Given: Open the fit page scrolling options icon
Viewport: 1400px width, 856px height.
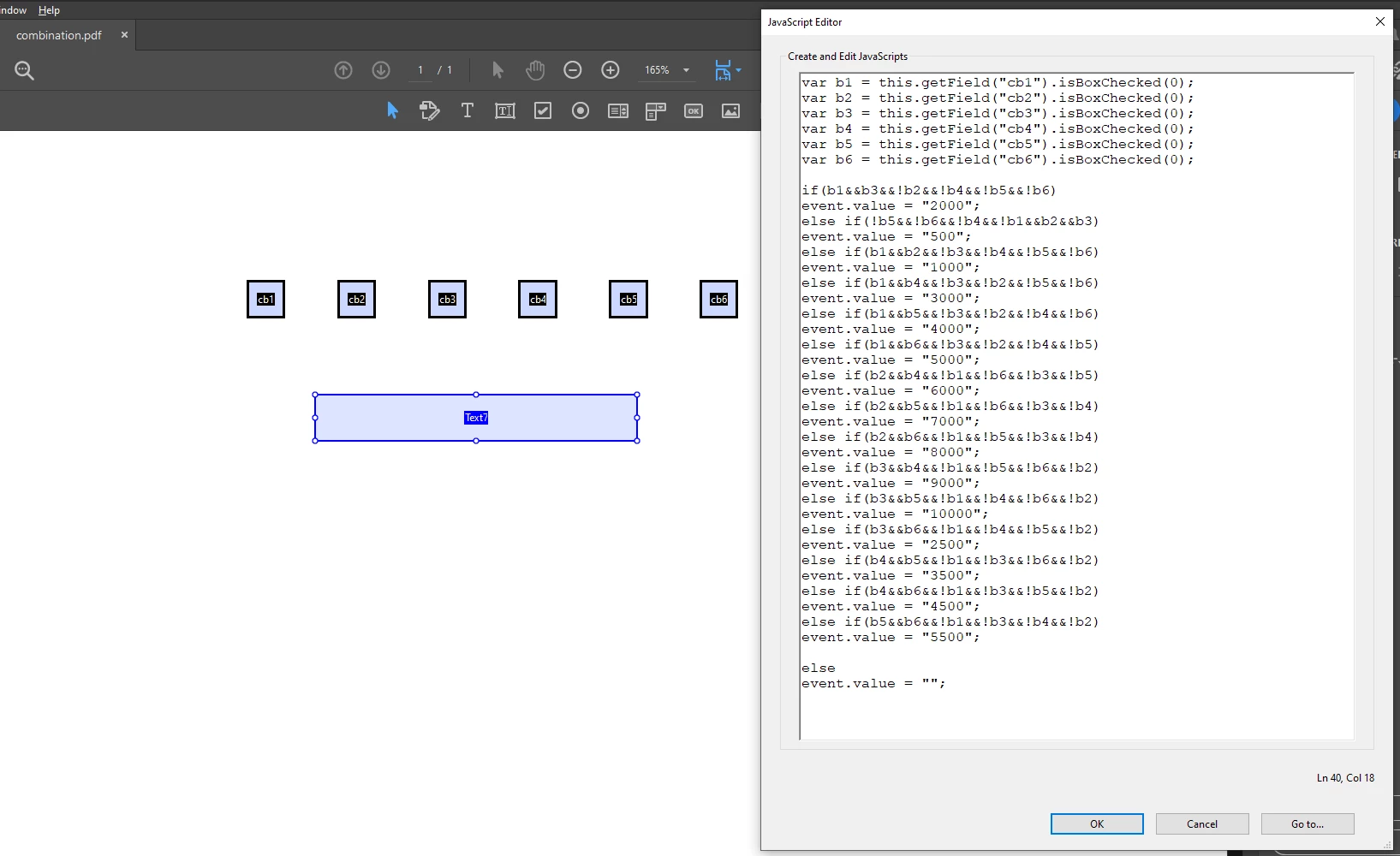Looking at the screenshot, I should (x=723, y=70).
